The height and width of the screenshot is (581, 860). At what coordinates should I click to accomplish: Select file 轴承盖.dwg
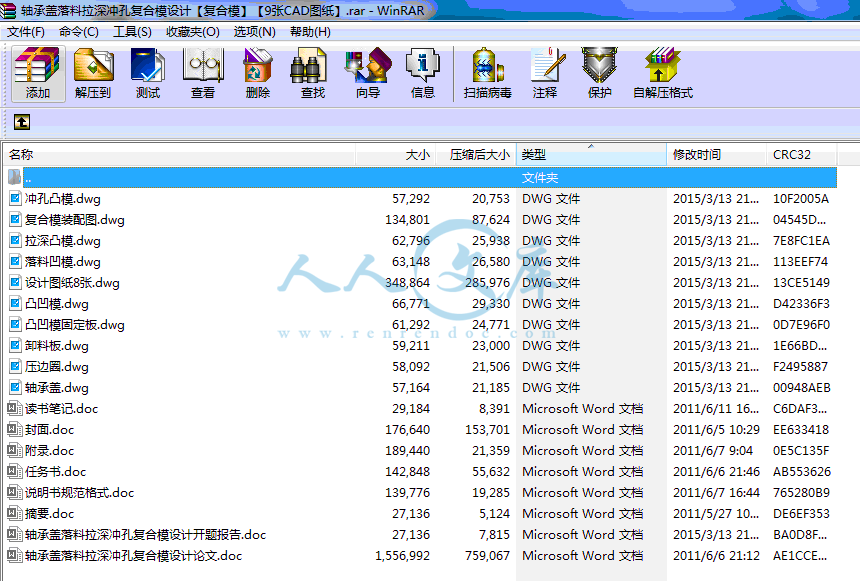pyautogui.click(x=56, y=388)
